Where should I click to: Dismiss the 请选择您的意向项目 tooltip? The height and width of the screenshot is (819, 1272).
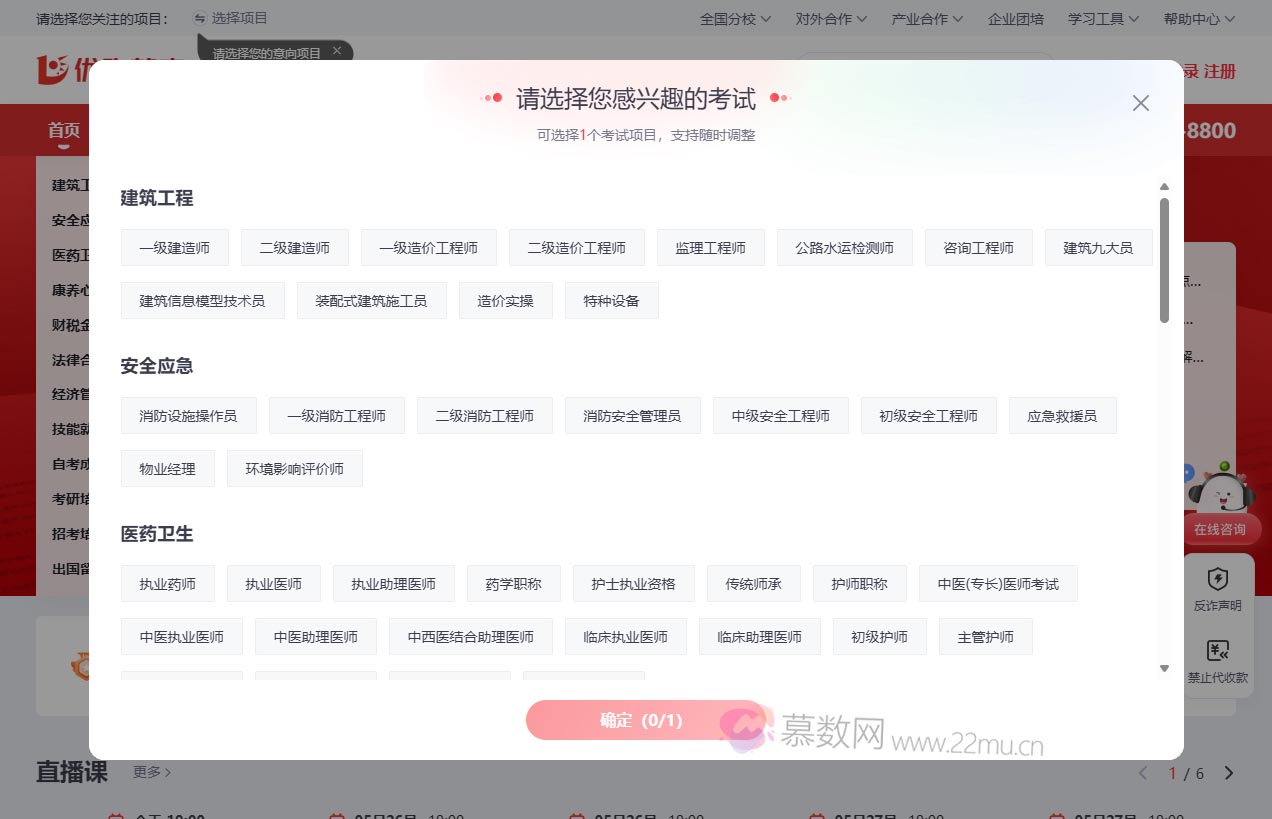click(x=336, y=50)
